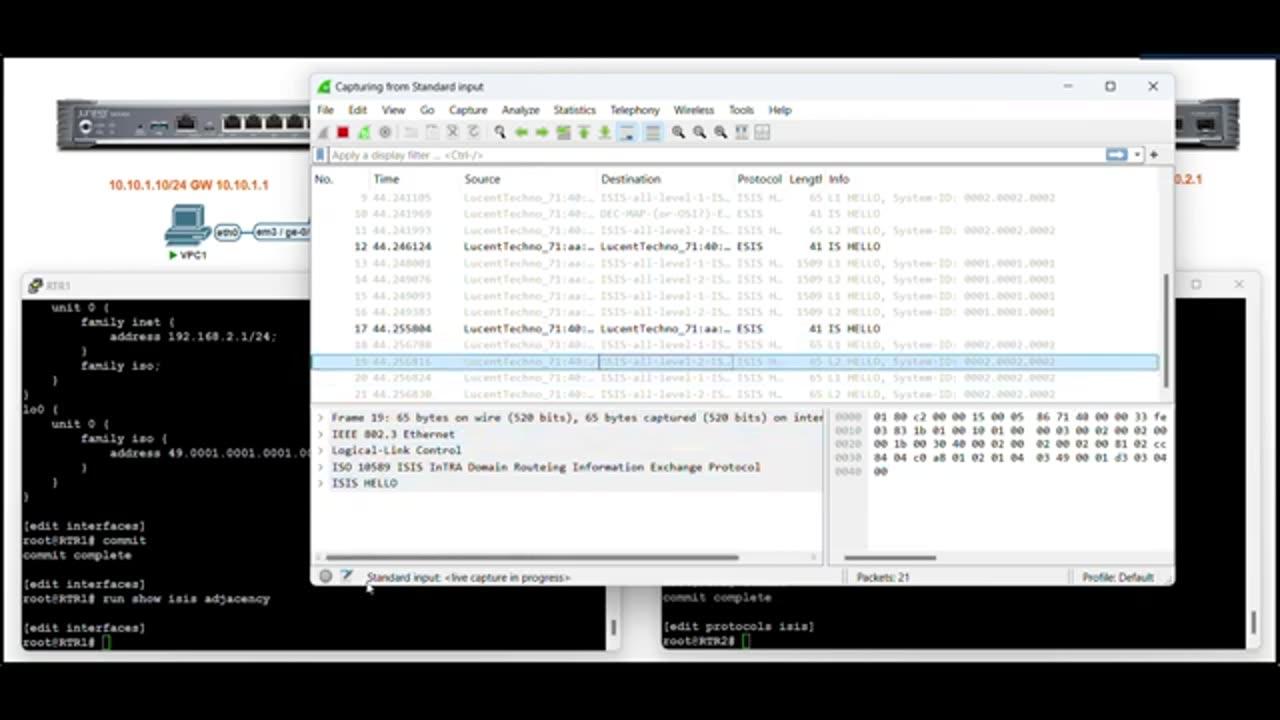Click the Profile: Default status entry
The width and height of the screenshot is (1280, 720).
[x=1118, y=577]
